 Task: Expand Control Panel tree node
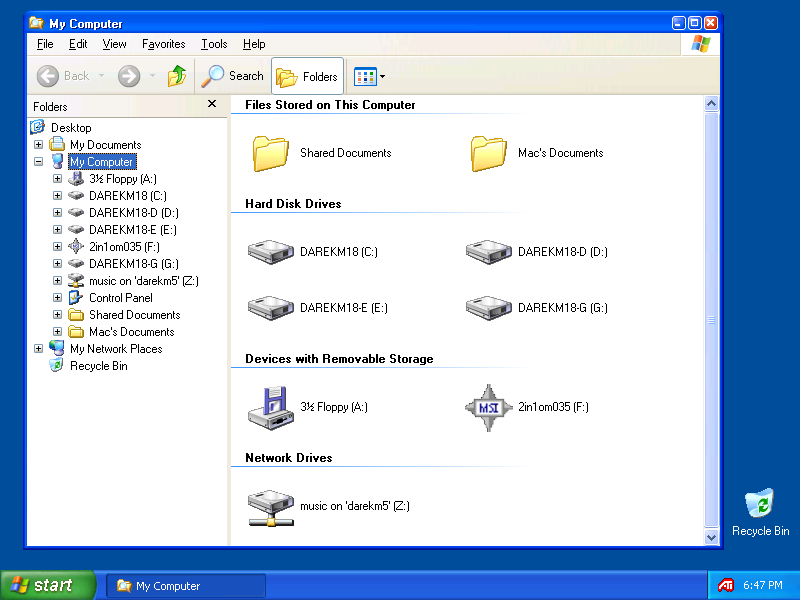[x=57, y=297]
